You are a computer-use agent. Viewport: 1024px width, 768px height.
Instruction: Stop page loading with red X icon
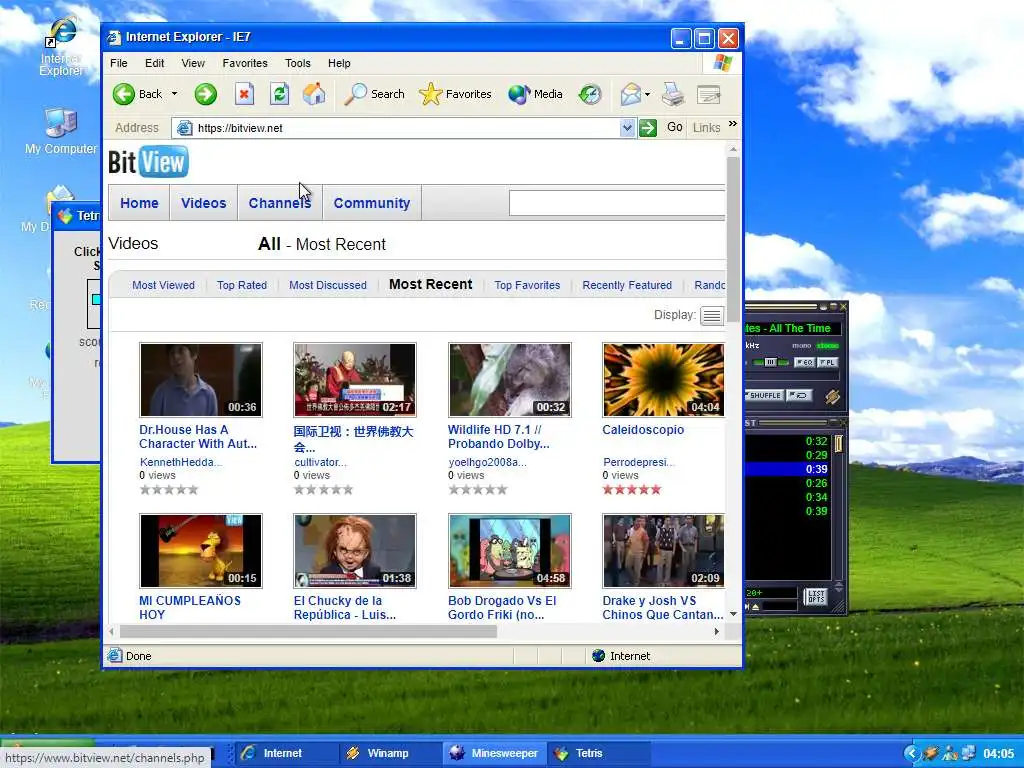point(244,94)
